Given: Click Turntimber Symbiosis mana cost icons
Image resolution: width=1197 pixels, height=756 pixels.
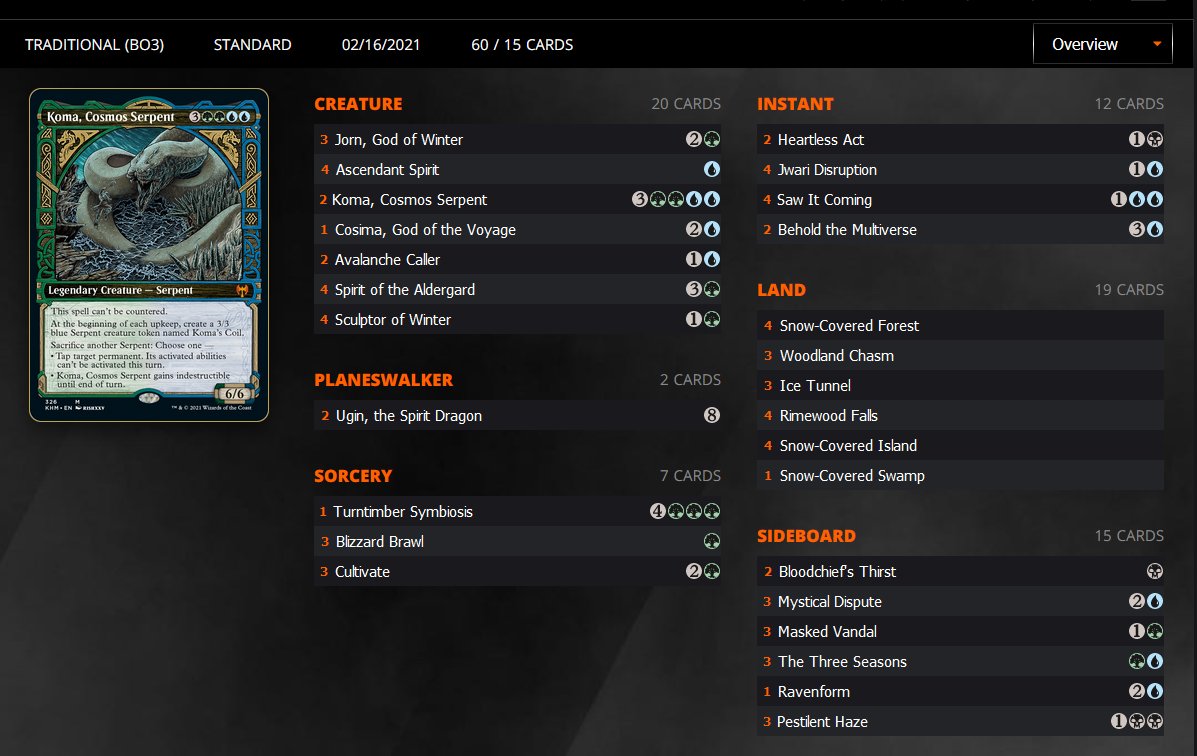Looking at the screenshot, I should point(685,511).
